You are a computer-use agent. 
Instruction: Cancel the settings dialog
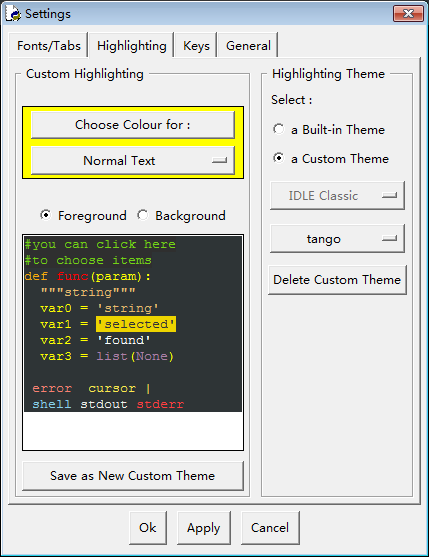pos(270,528)
